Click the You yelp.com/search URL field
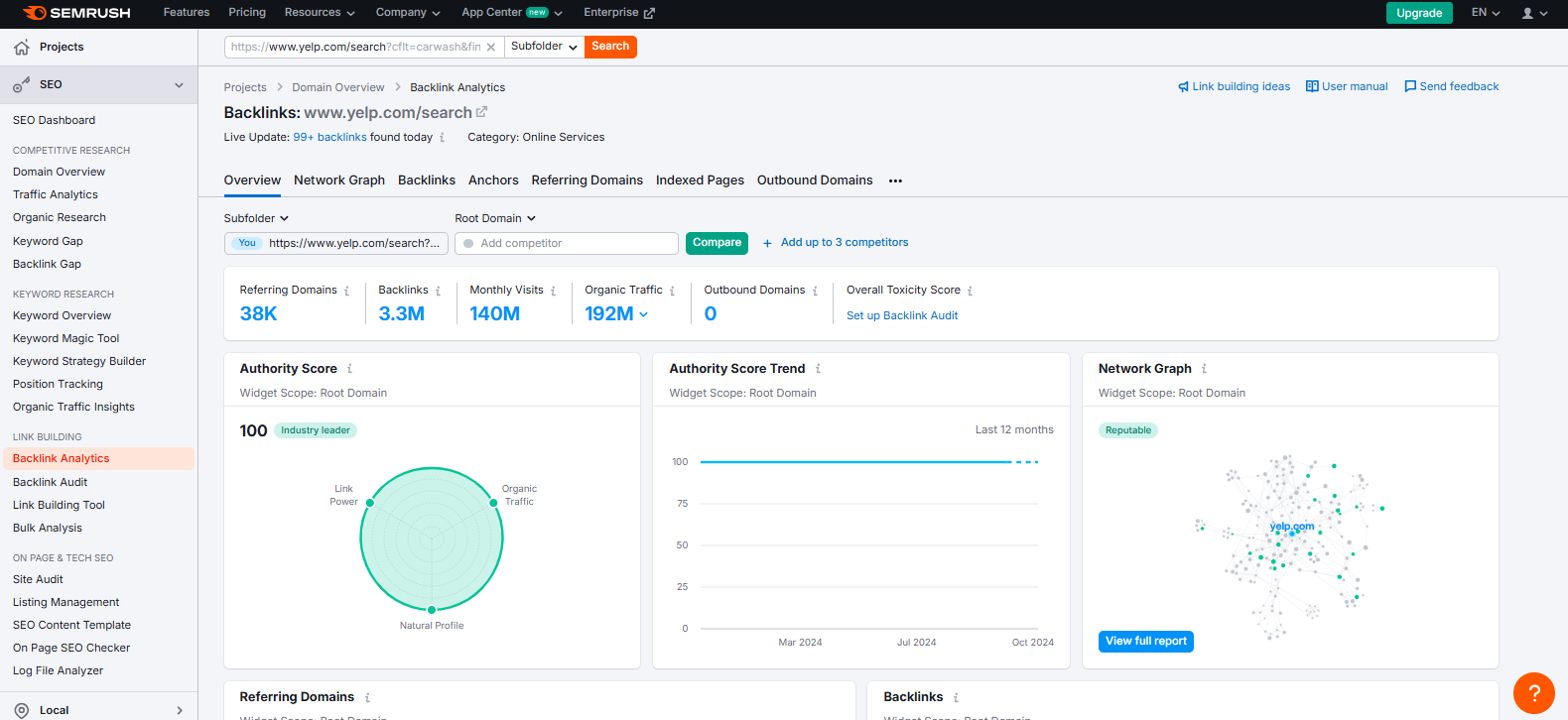The height and width of the screenshot is (720, 1568). pyautogui.click(x=336, y=244)
